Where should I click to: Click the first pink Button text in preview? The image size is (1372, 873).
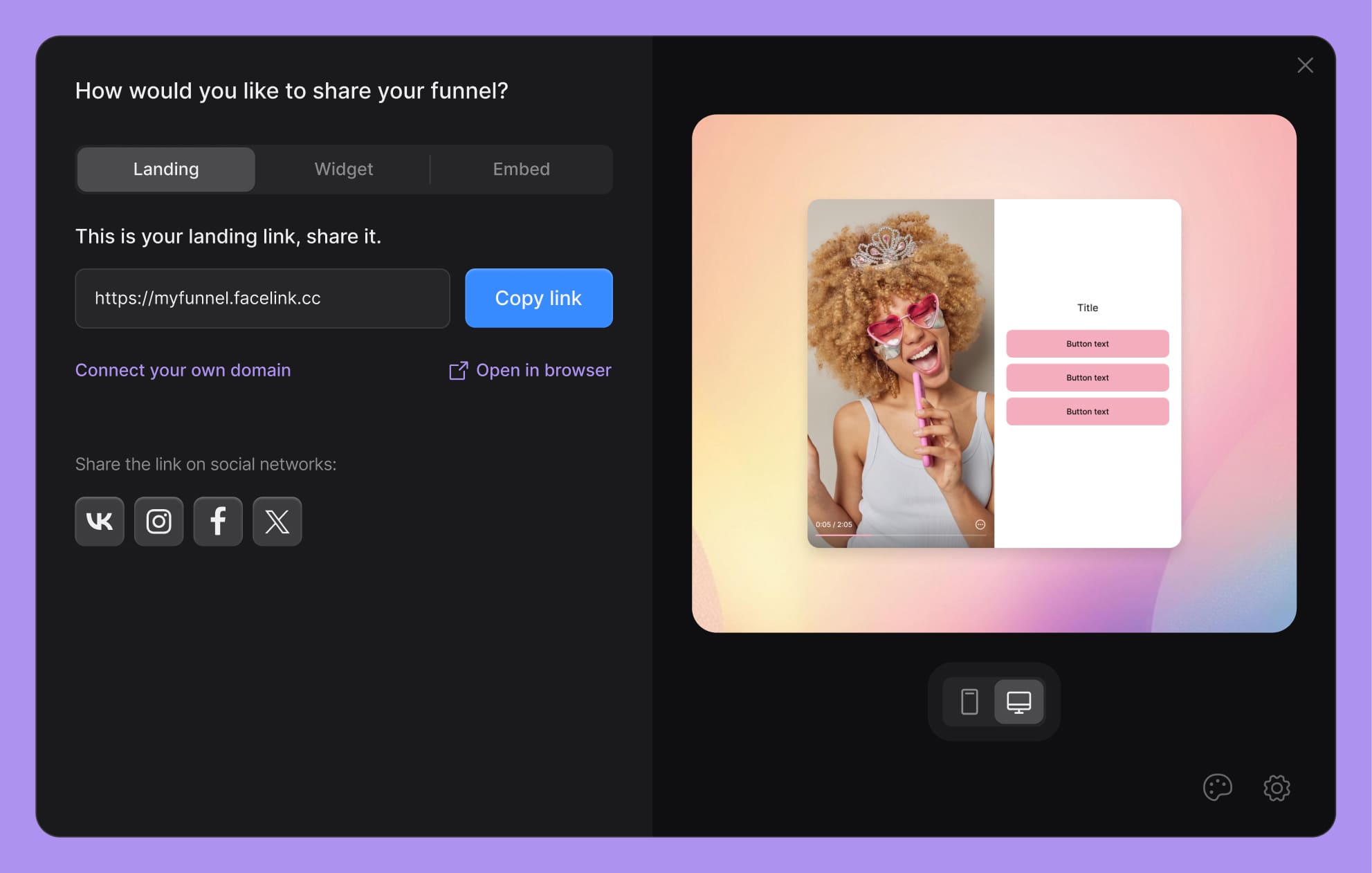point(1087,344)
